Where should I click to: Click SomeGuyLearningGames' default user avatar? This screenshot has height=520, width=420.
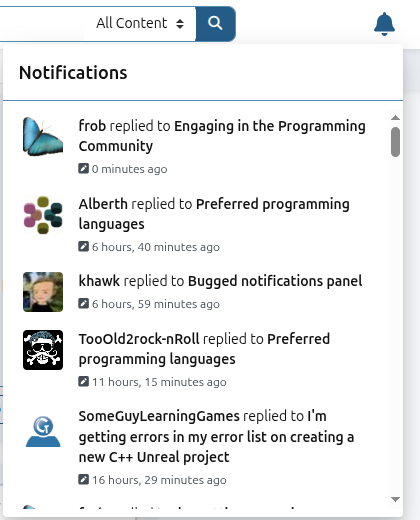point(43,431)
